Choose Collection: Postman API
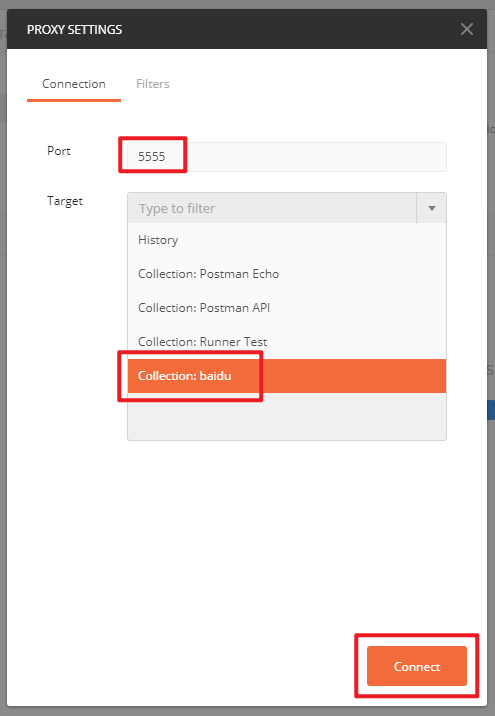 click(287, 308)
